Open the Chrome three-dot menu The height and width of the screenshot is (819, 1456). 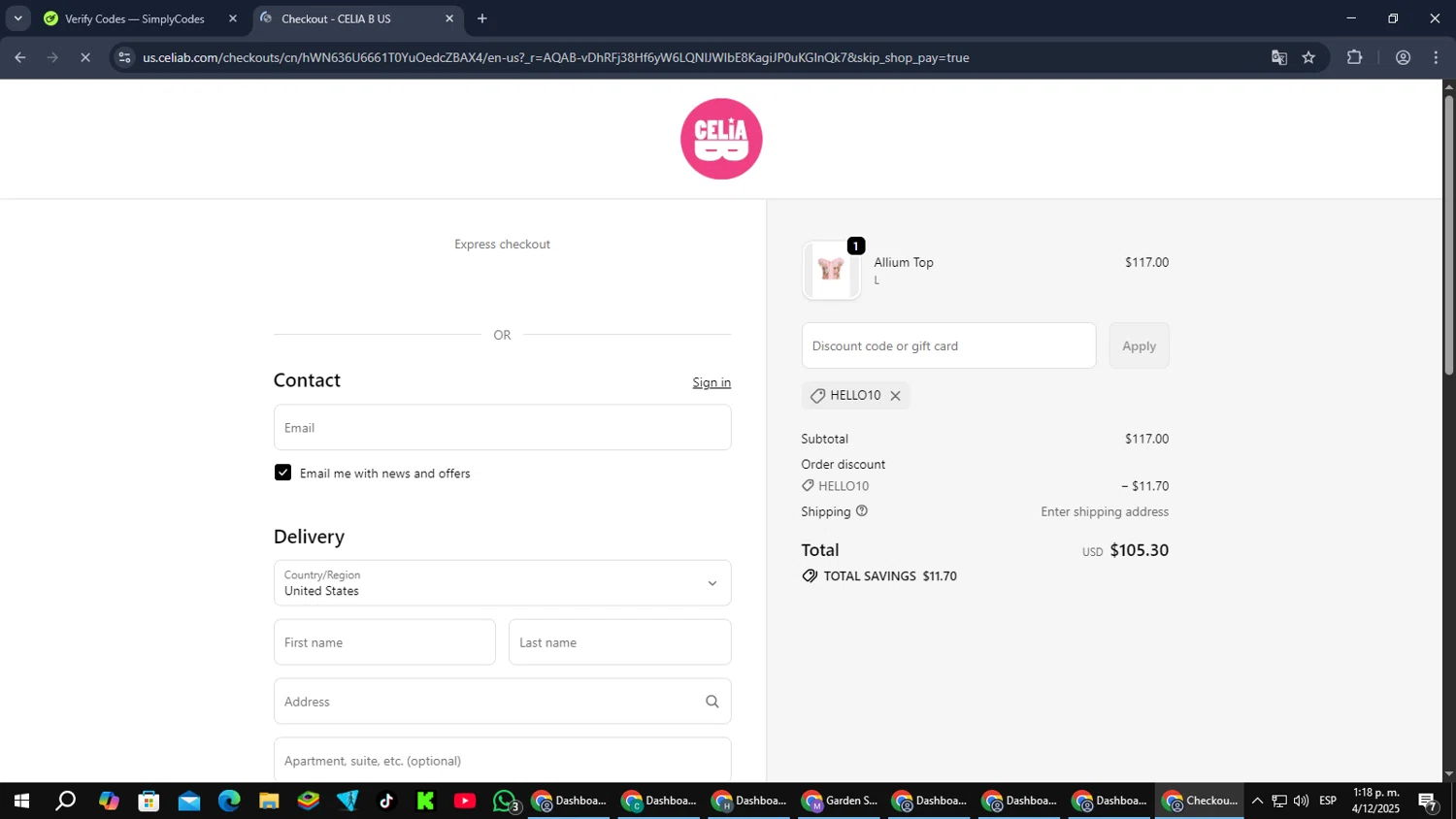pyautogui.click(x=1436, y=57)
